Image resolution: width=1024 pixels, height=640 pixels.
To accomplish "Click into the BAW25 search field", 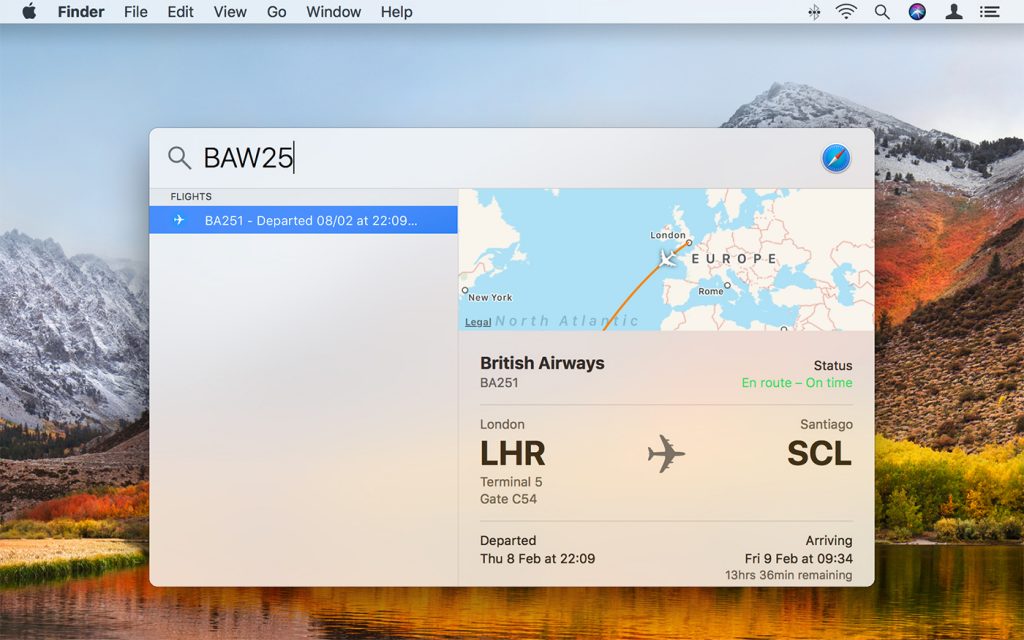I will [x=500, y=158].
